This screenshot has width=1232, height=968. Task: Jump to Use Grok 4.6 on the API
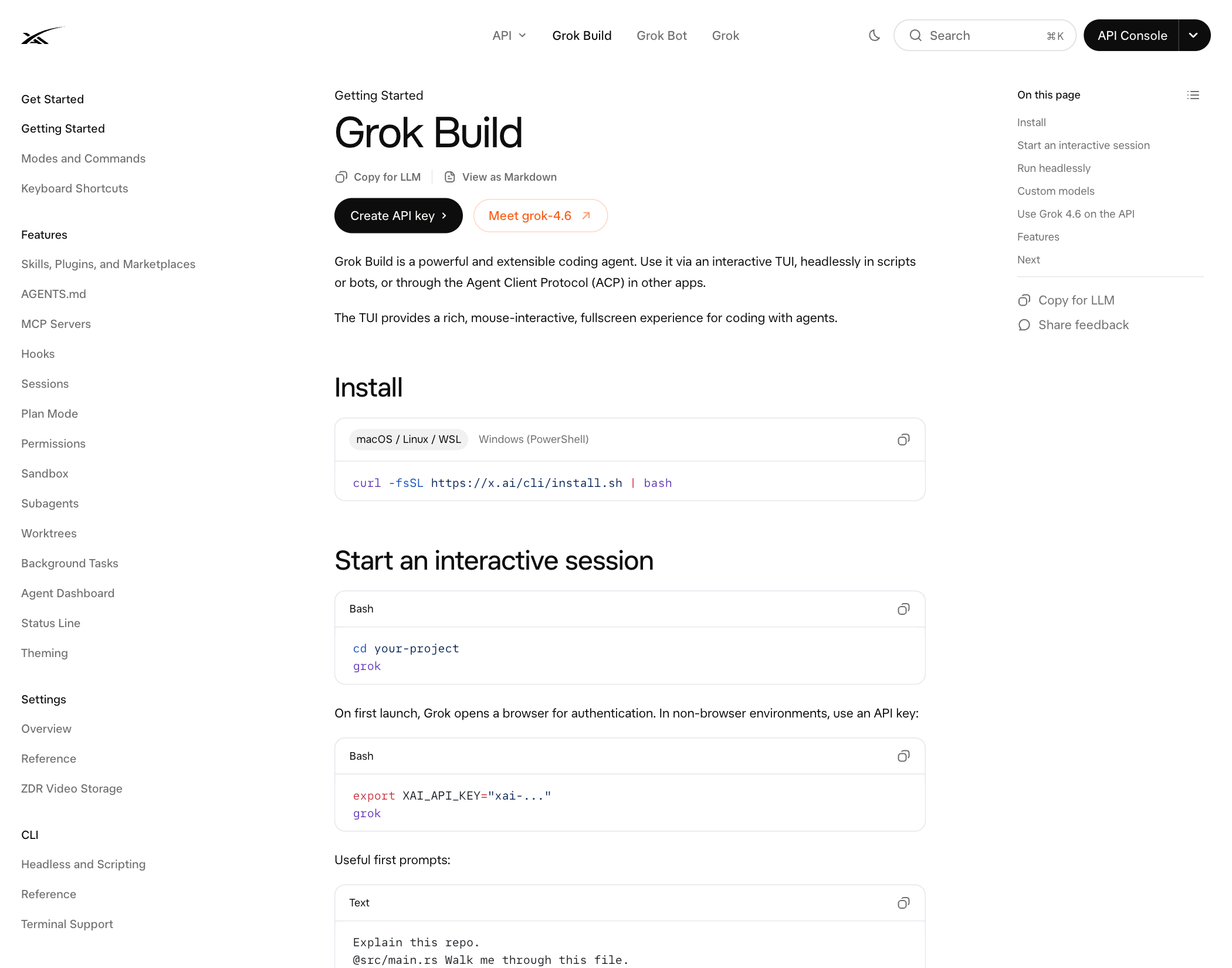pos(1075,214)
